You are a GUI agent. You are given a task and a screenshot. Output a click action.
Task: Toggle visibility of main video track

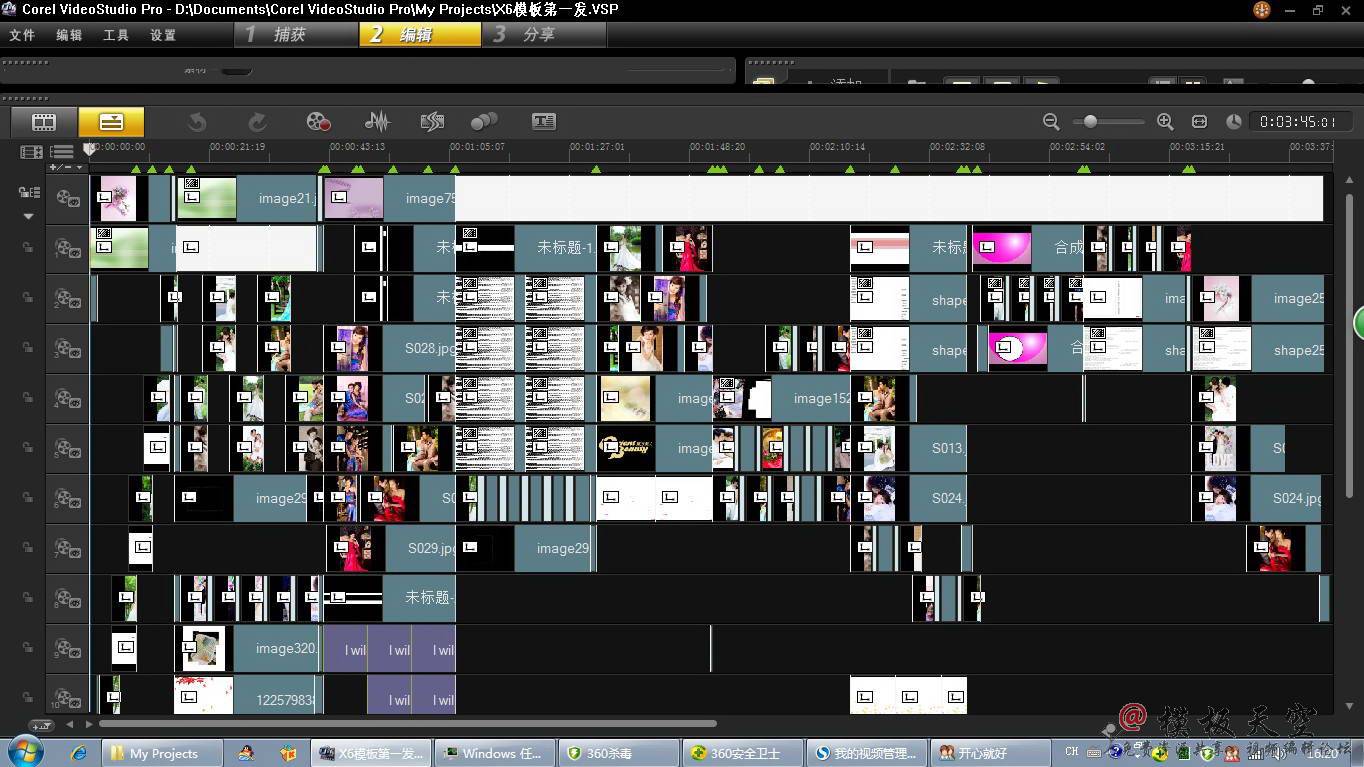67,198
